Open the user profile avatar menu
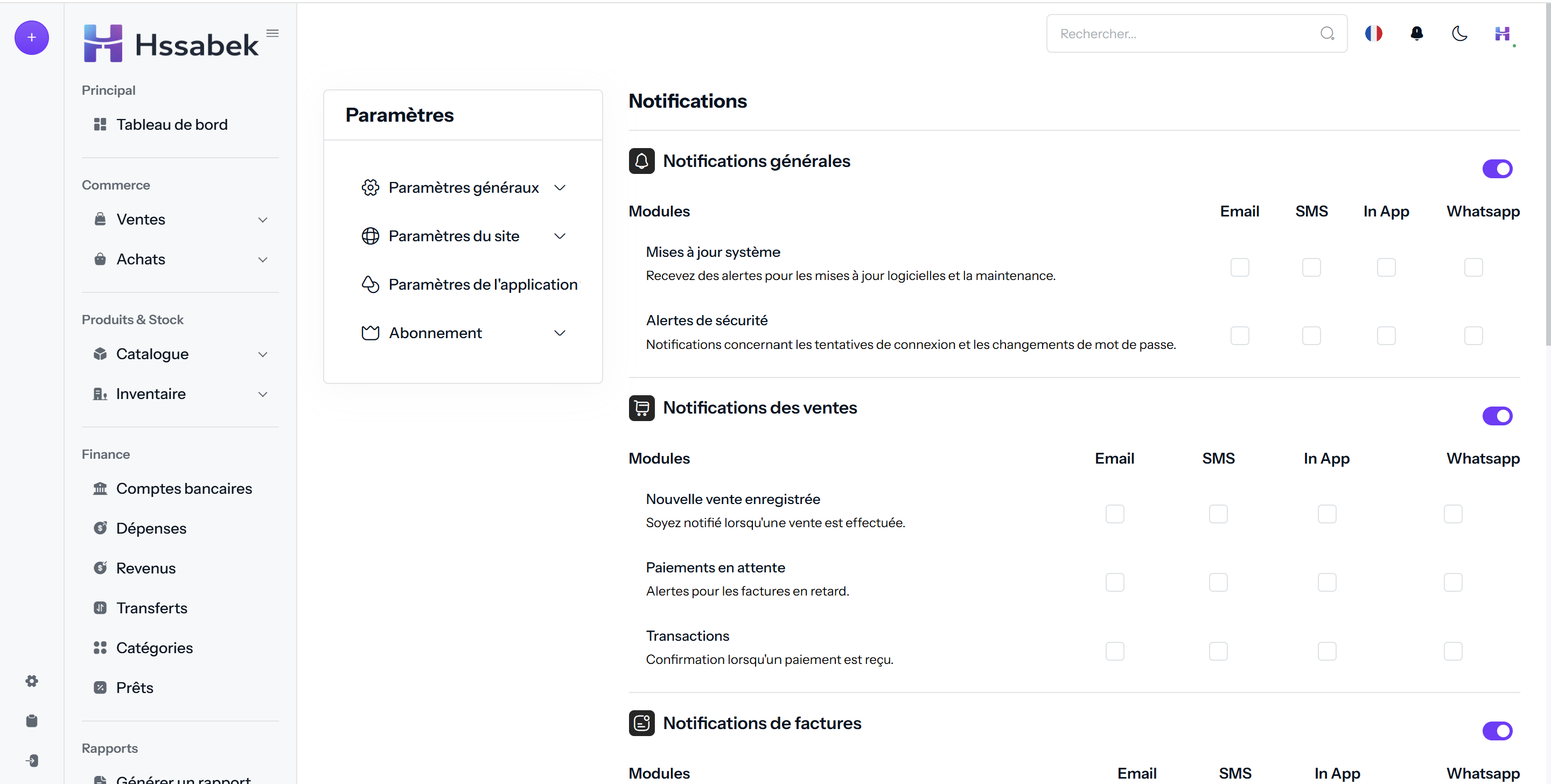This screenshot has height=784, width=1551. point(1503,34)
